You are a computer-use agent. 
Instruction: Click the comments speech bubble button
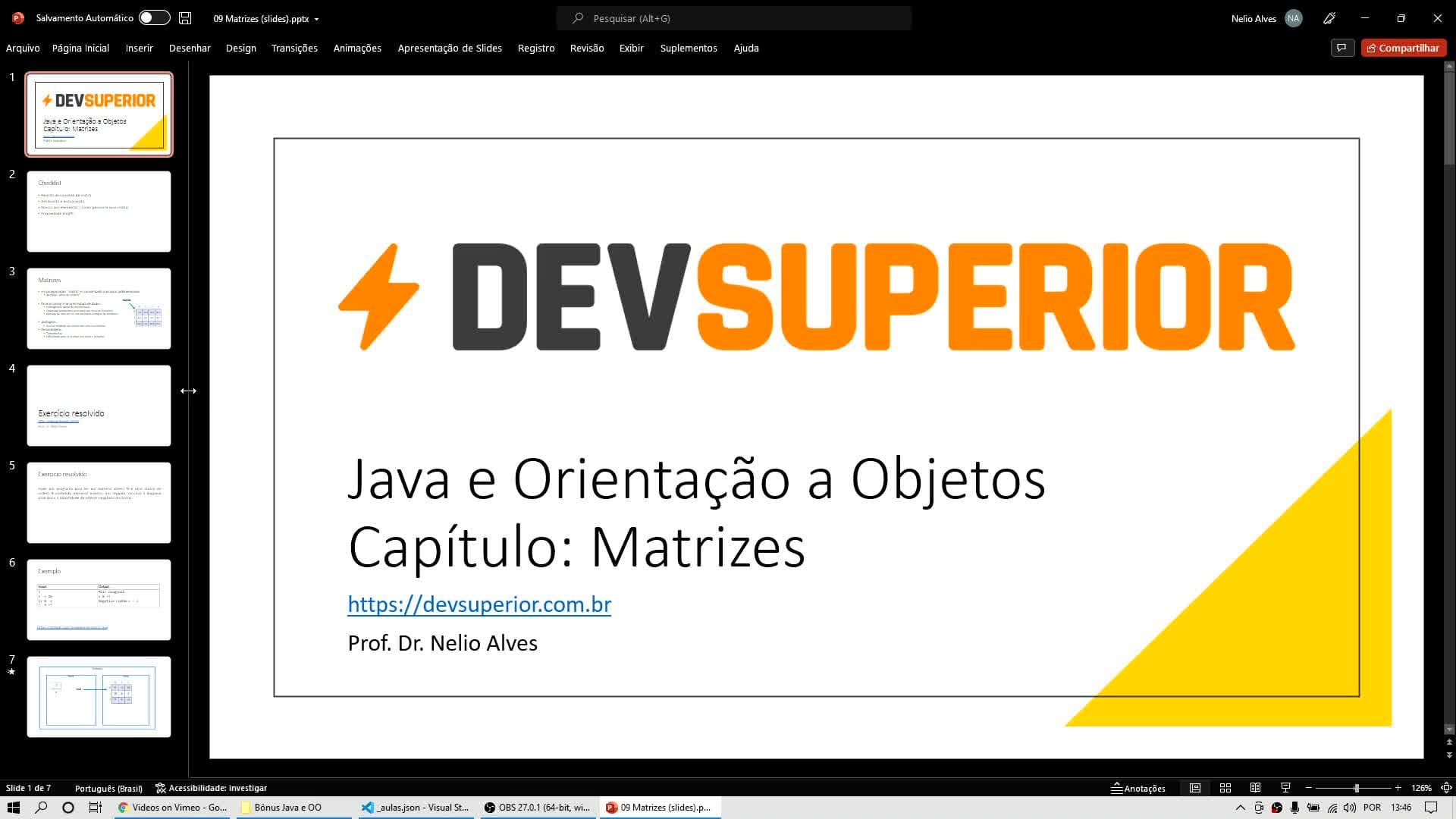1342,48
